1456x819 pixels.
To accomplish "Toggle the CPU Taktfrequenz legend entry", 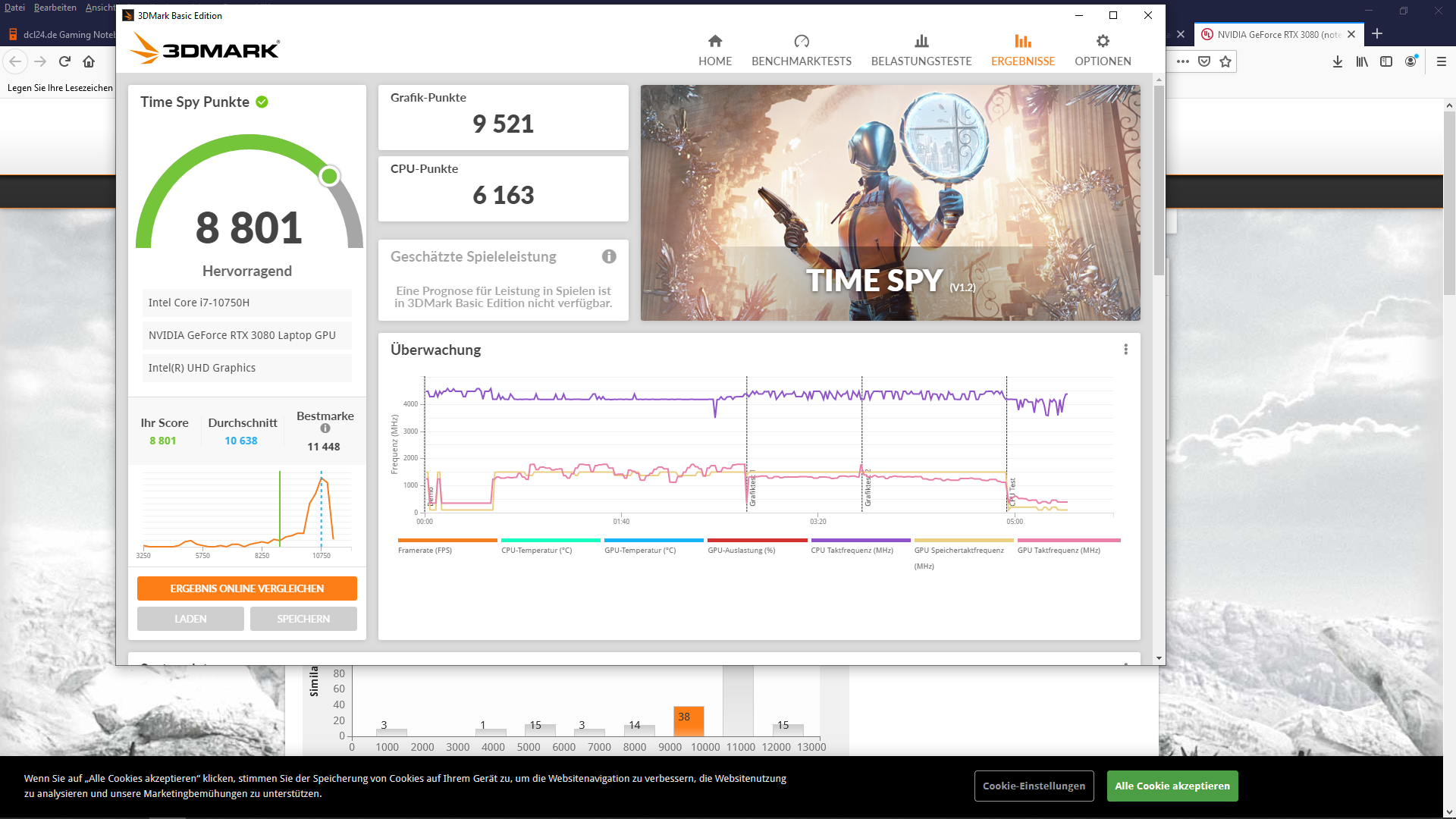I will click(x=852, y=551).
